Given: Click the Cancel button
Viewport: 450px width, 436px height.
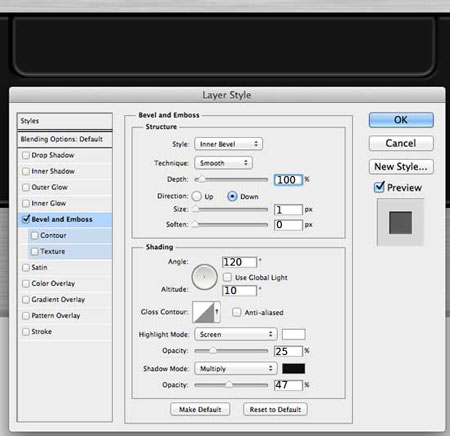Looking at the screenshot, I should (401, 143).
